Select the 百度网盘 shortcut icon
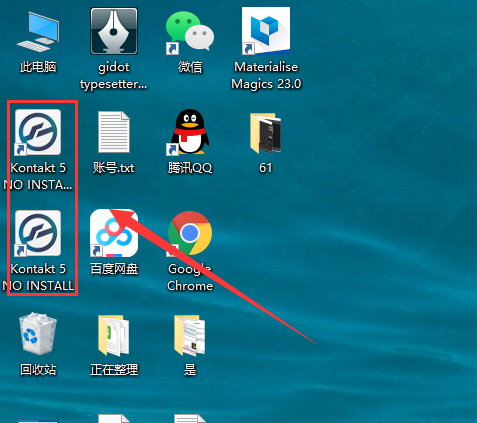The image size is (477, 423). click(x=114, y=233)
